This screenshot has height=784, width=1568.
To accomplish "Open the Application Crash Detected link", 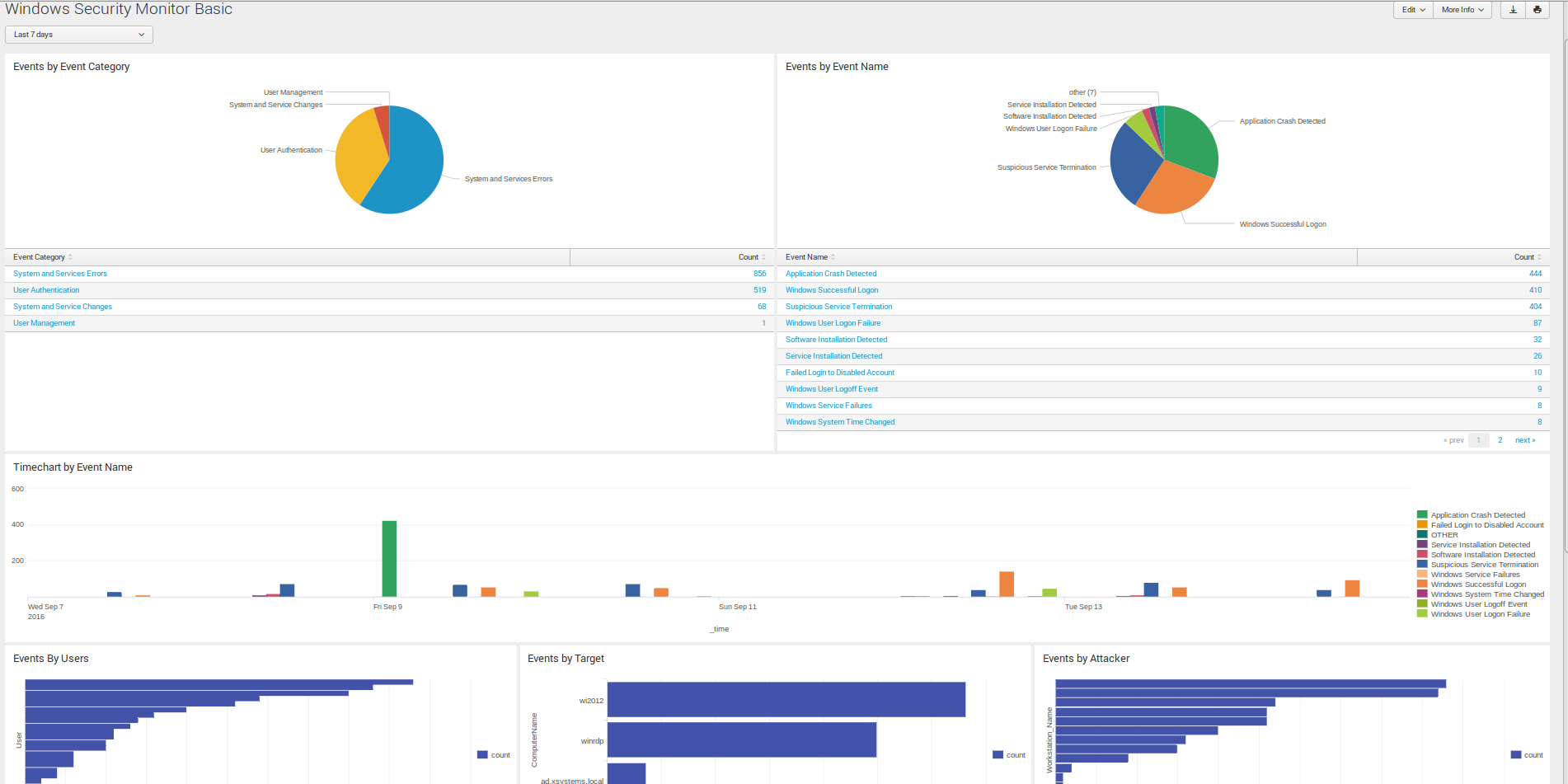I will [x=830, y=274].
